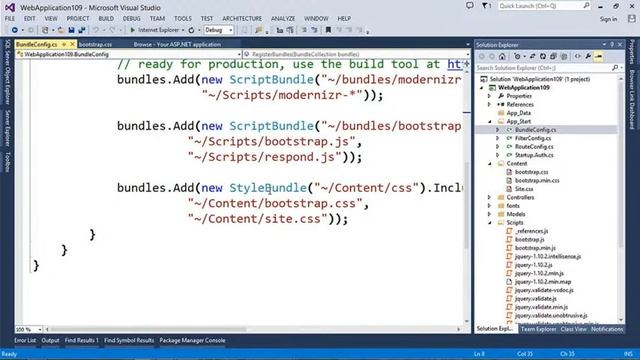Viewport: 640px width, 360px height.
Task: Open the Team Explorer tab
Action: click(x=538, y=329)
